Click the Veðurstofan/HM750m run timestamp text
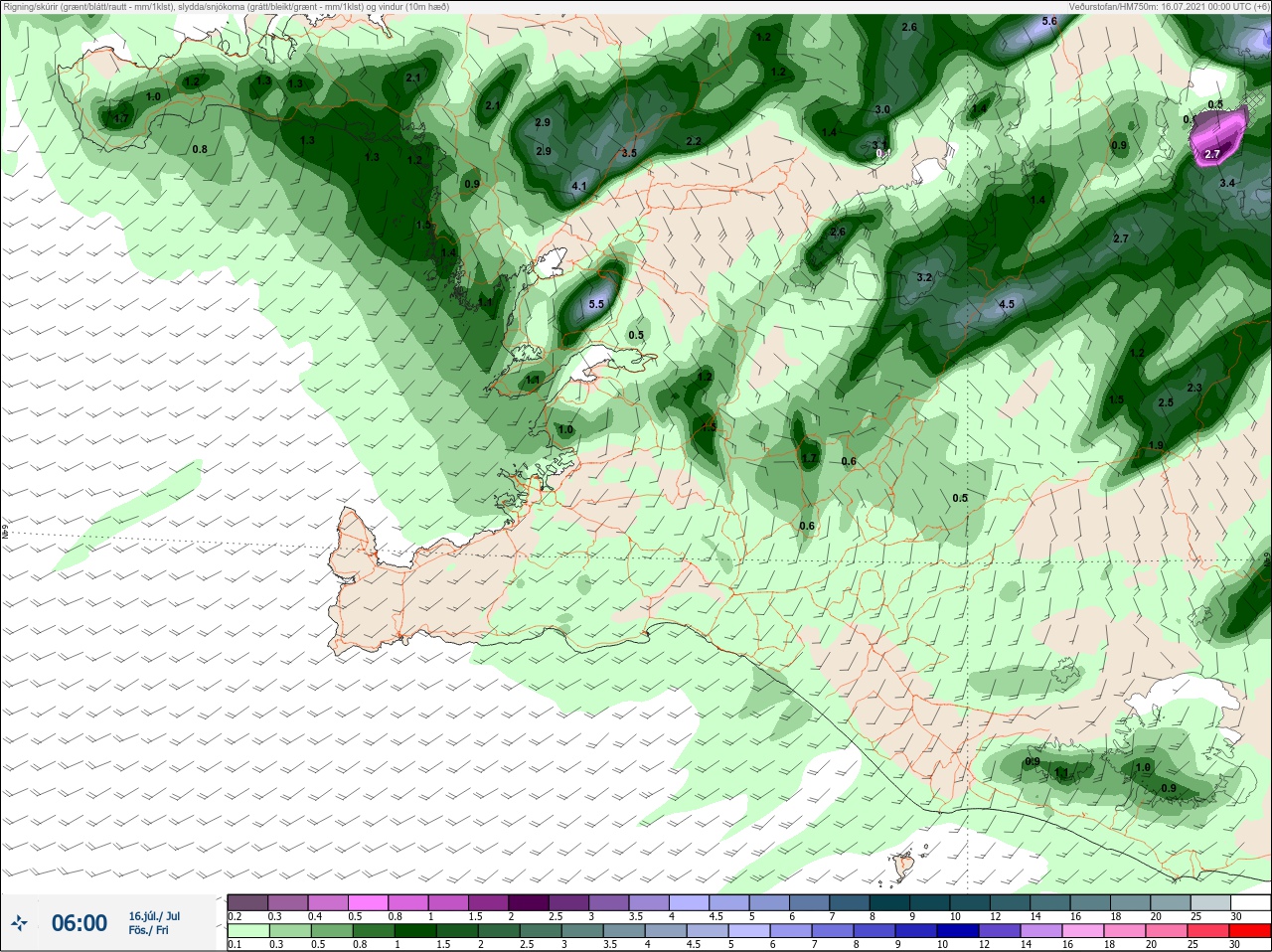Screen dimensions: 1272x952 coord(1169,6)
